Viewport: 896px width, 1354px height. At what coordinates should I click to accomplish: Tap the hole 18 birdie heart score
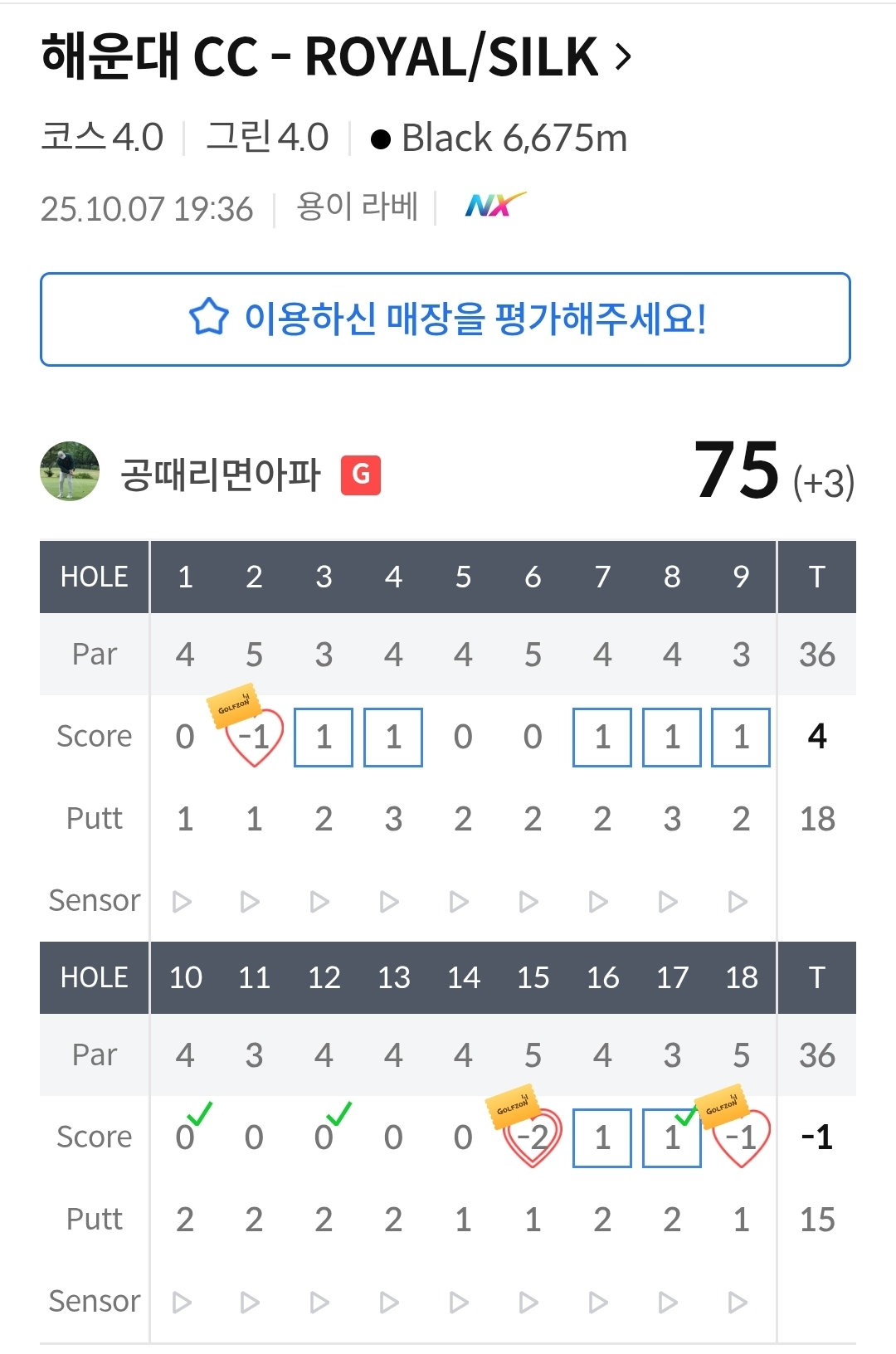(741, 1138)
